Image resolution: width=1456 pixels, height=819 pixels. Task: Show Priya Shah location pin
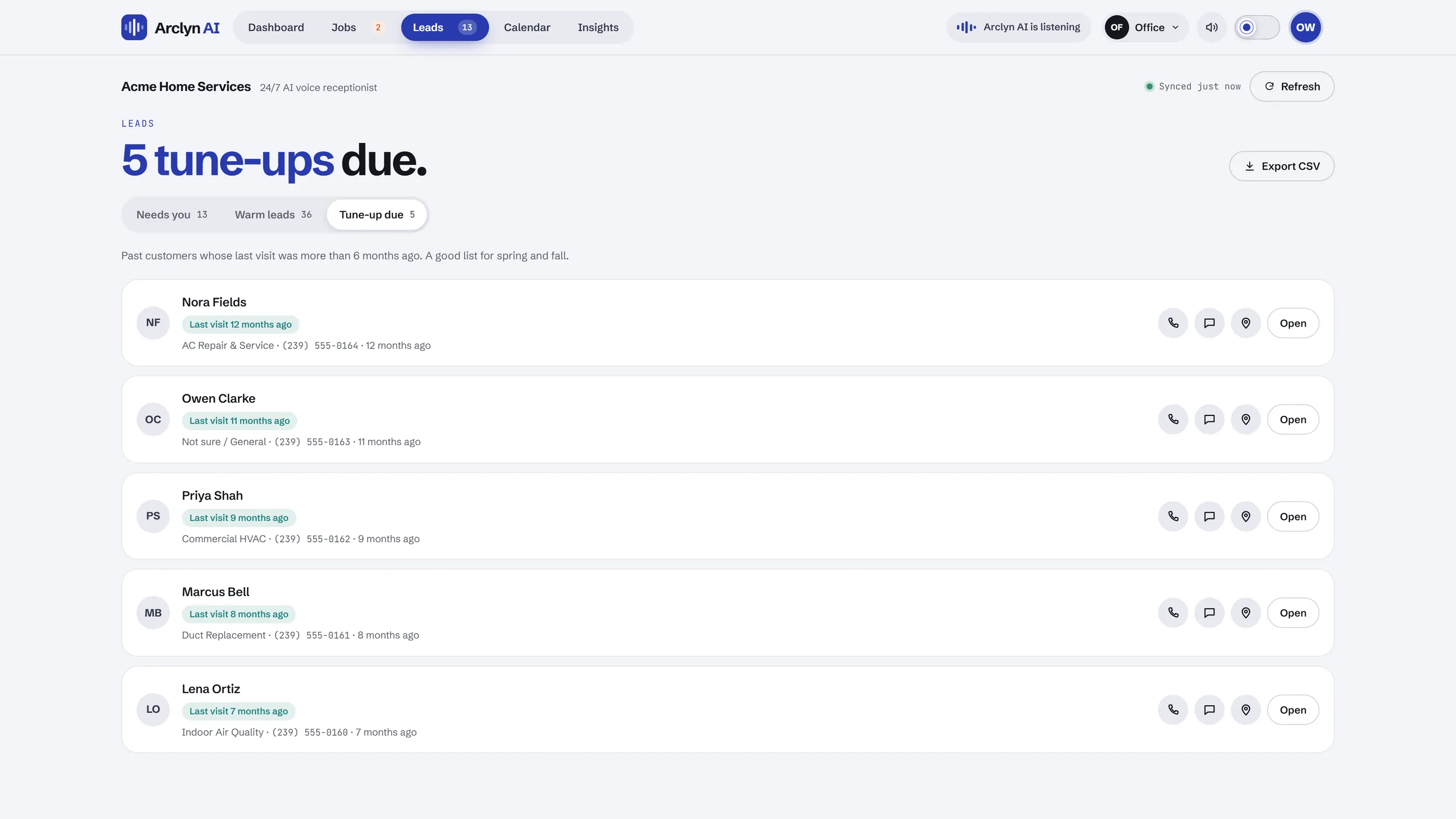point(1246,516)
